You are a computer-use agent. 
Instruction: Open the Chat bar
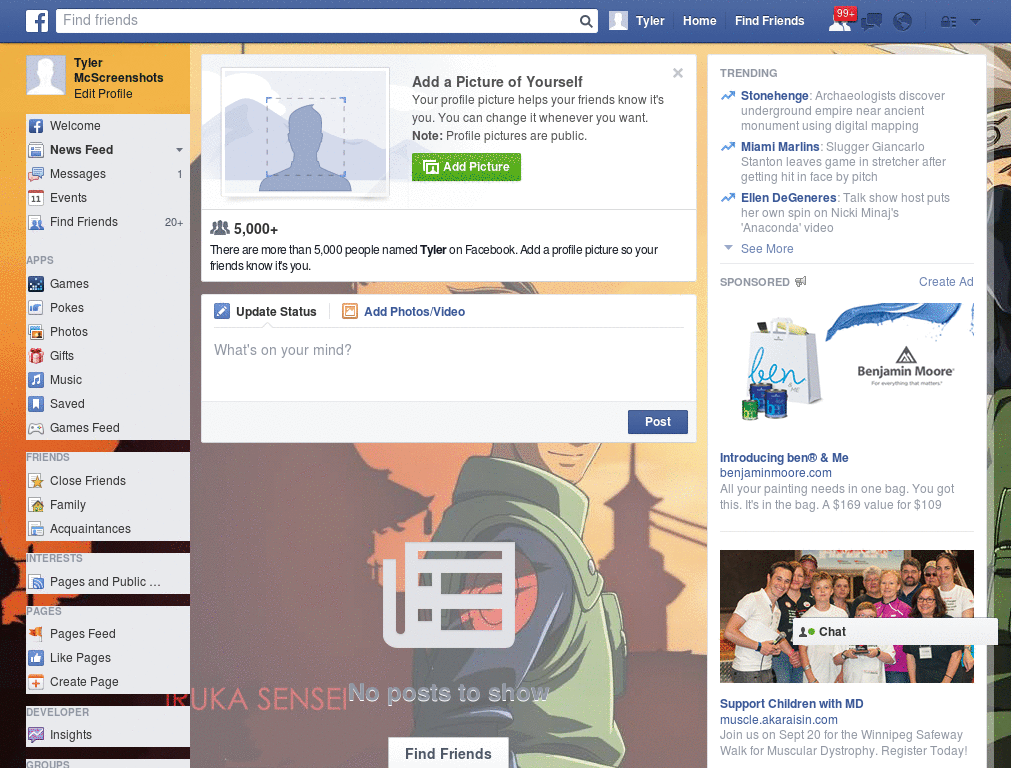click(x=895, y=632)
